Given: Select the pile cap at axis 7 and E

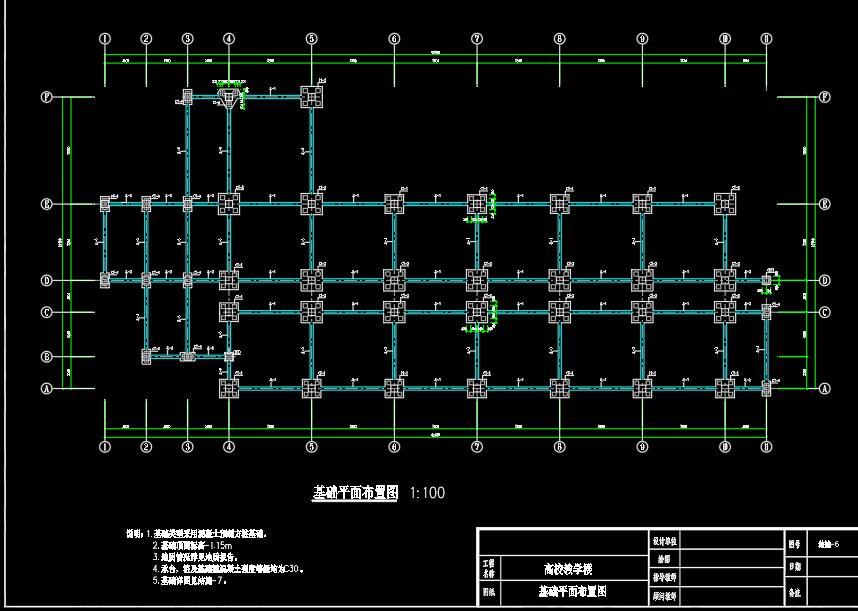Looking at the screenshot, I should (477, 204).
